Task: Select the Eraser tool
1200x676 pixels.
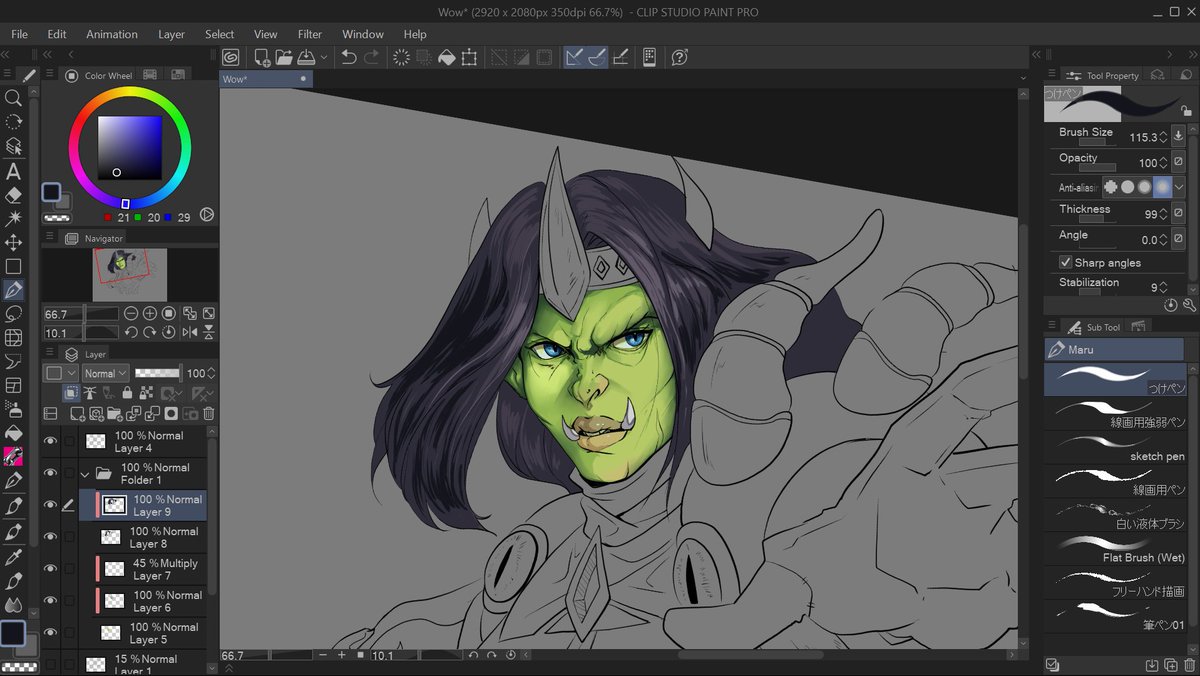Action: [13, 194]
